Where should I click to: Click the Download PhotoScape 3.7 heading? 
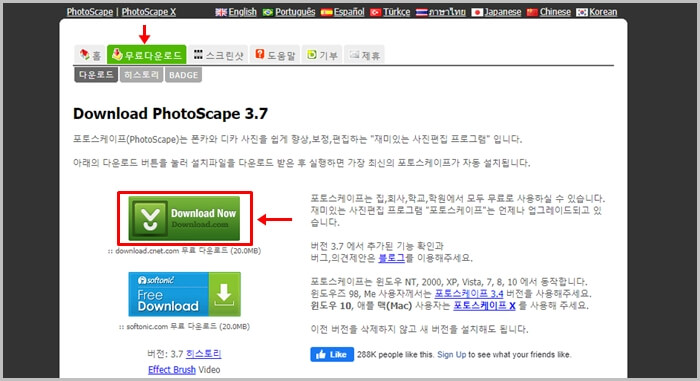171,114
